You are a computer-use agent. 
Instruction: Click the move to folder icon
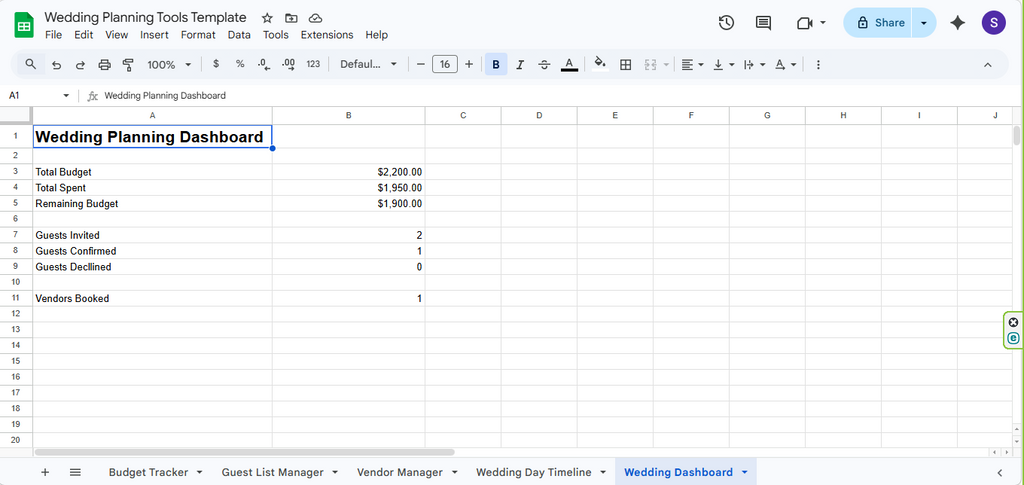point(291,18)
